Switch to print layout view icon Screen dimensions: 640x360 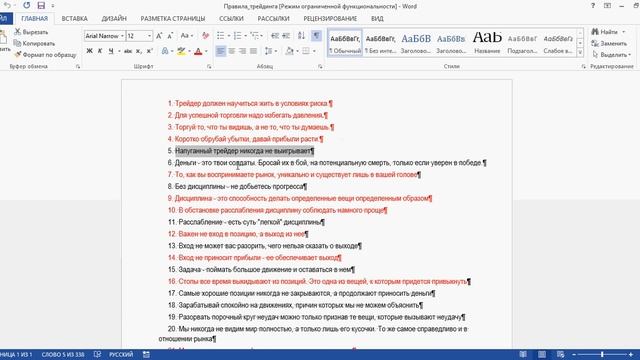pos(542,355)
